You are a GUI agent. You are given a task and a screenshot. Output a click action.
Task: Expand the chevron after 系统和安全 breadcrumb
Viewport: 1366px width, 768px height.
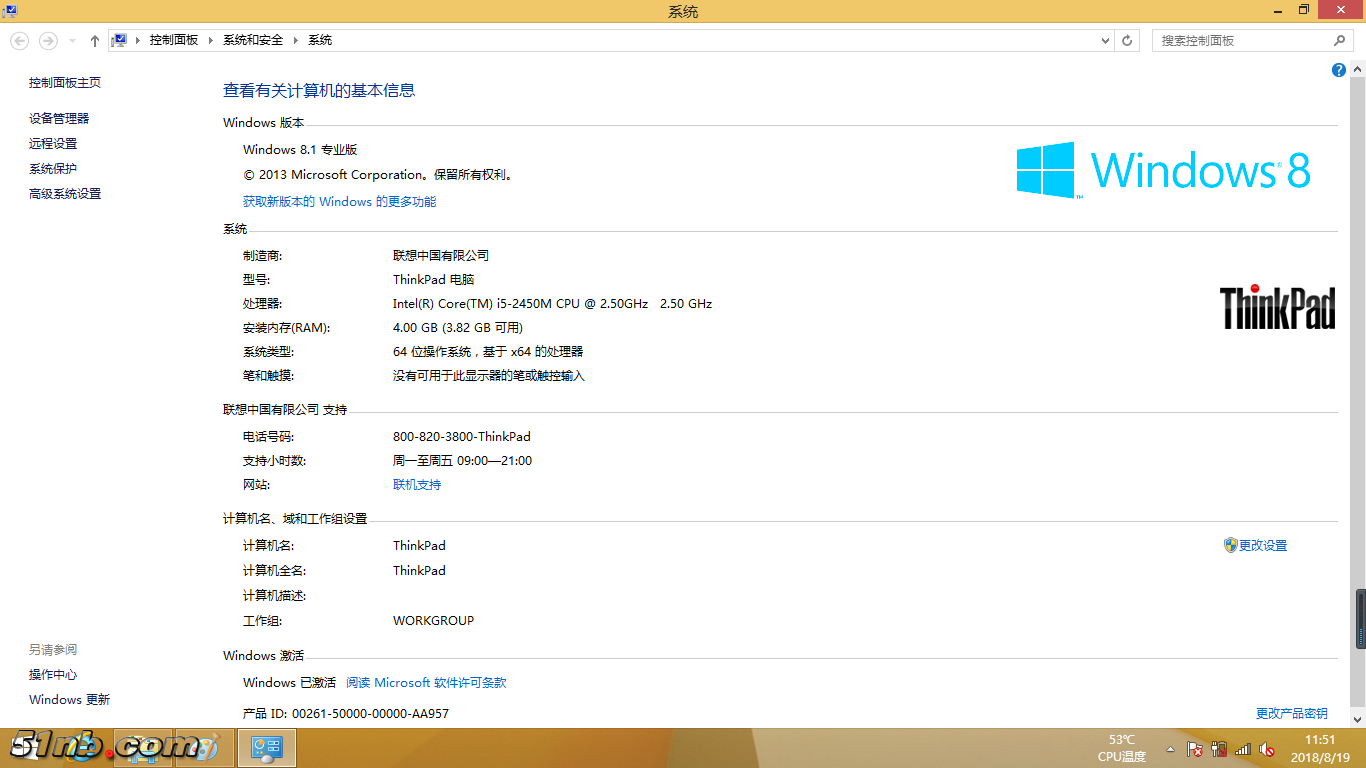[294, 41]
